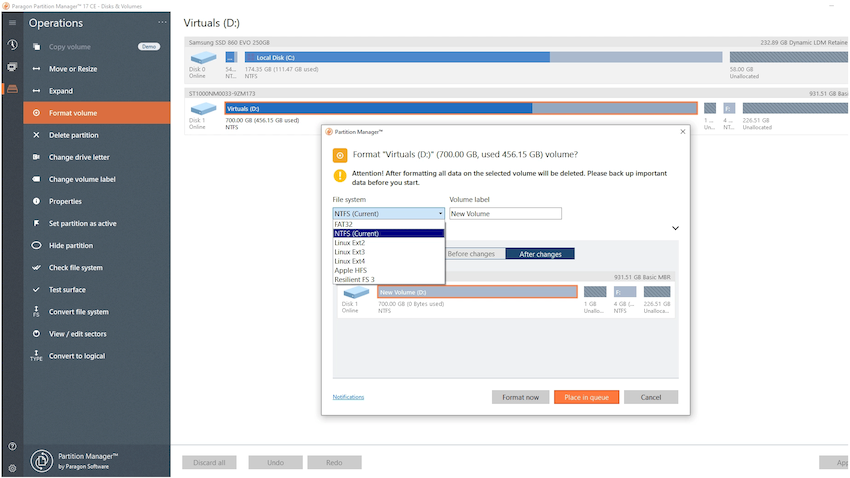Open the hamburger menu in the sidebar
Screen dimensions: 850x478
point(12,23)
